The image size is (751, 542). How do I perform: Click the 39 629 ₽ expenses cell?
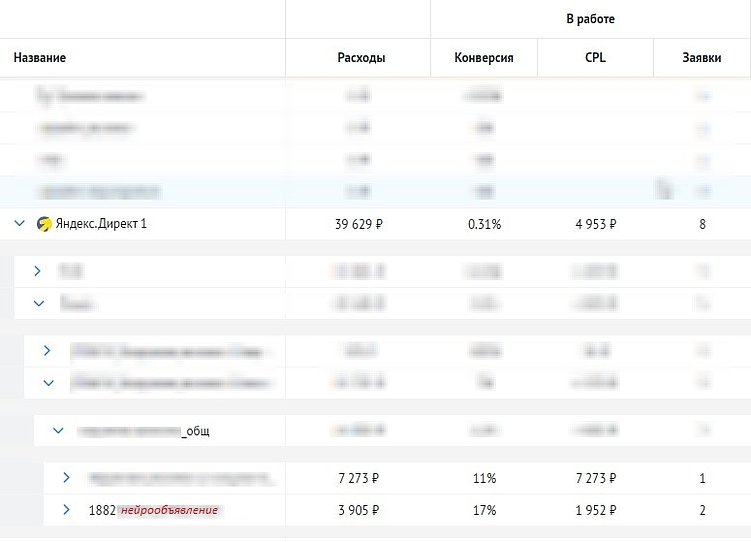(x=360, y=224)
